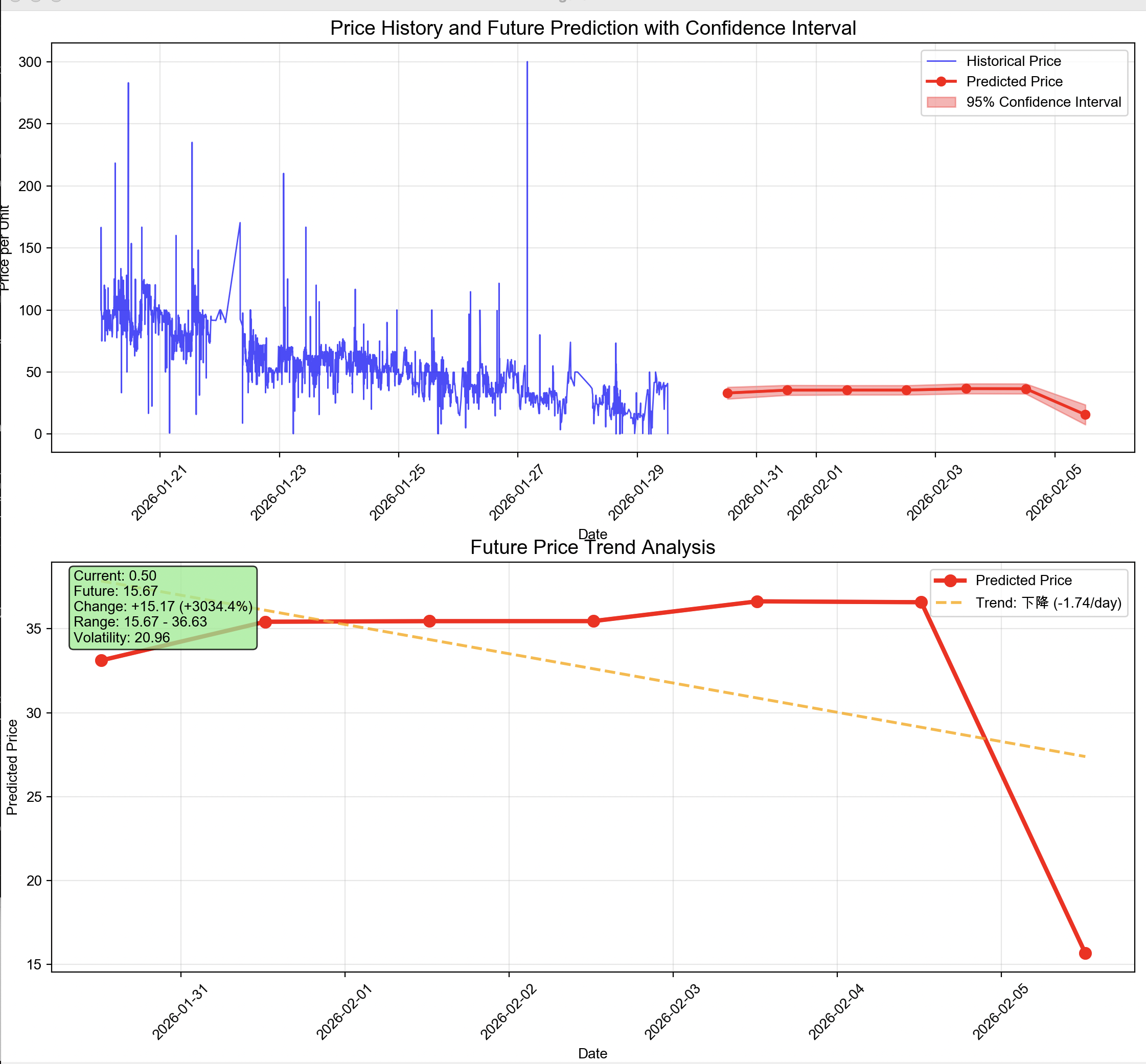Click the Predicted Price y-axis label
The width and height of the screenshot is (1146, 1064).
(12, 767)
